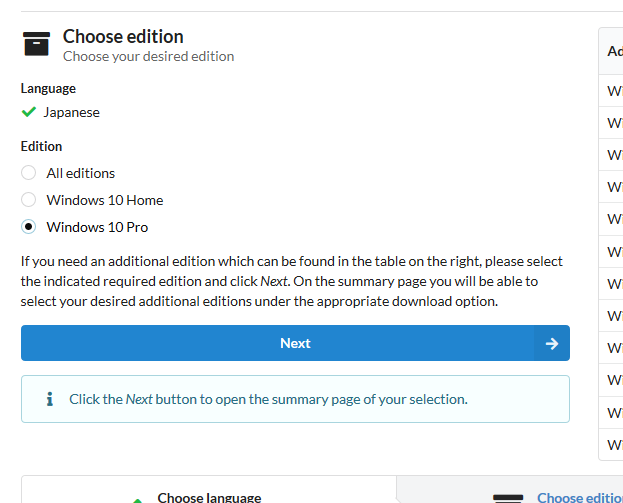The width and height of the screenshot is (623, 503).
Task: Click the hint text about the Next button
Action: point(267,399)
